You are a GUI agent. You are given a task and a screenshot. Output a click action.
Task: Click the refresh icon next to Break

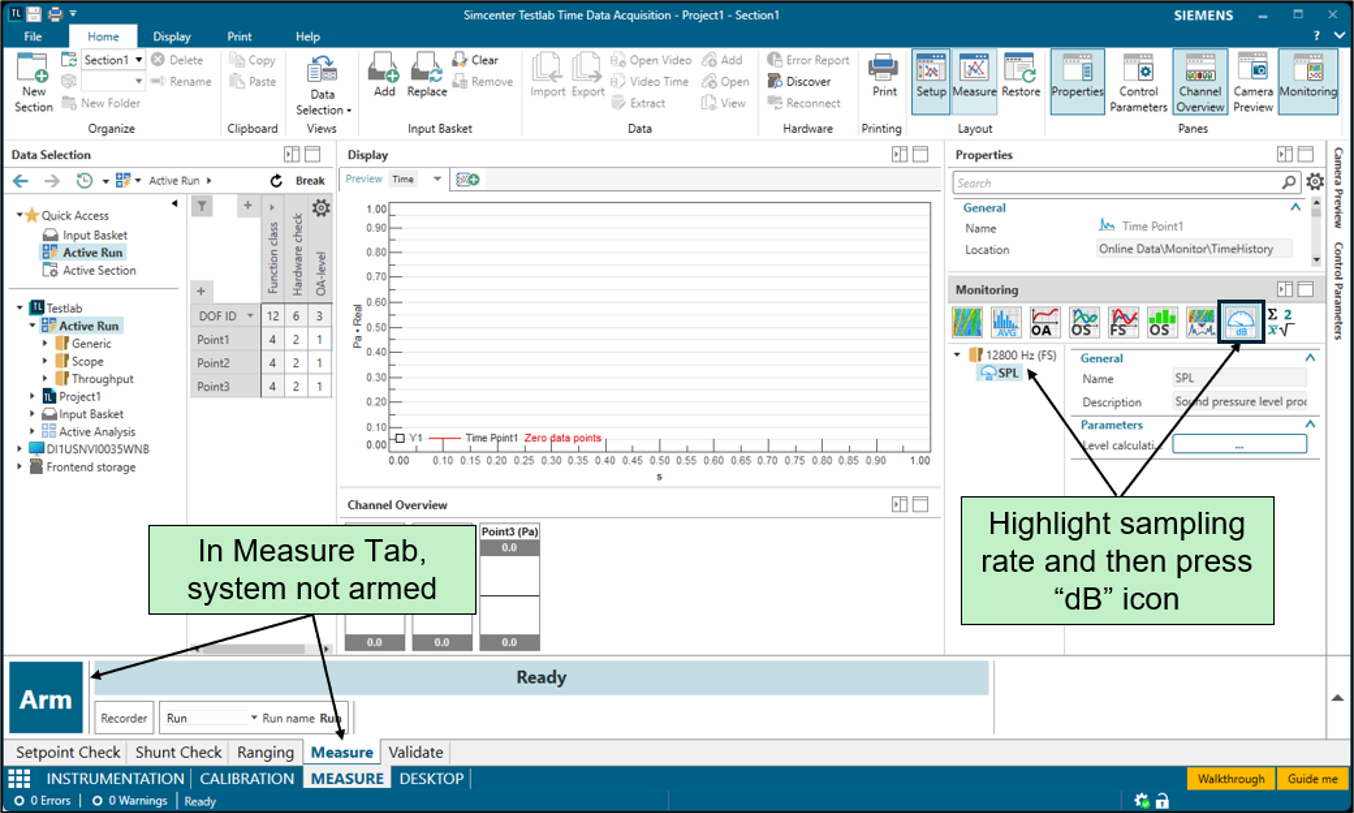[277, 181]
